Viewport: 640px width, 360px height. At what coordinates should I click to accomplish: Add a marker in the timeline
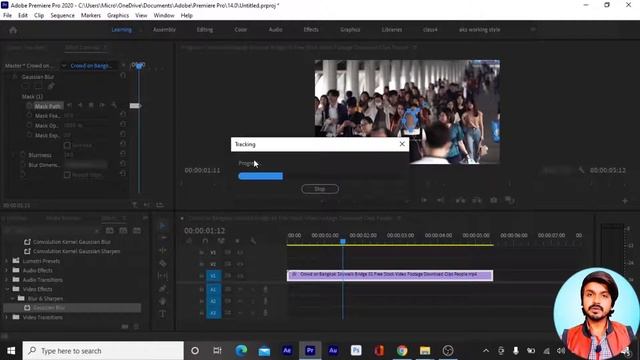[x=237, y=241]
